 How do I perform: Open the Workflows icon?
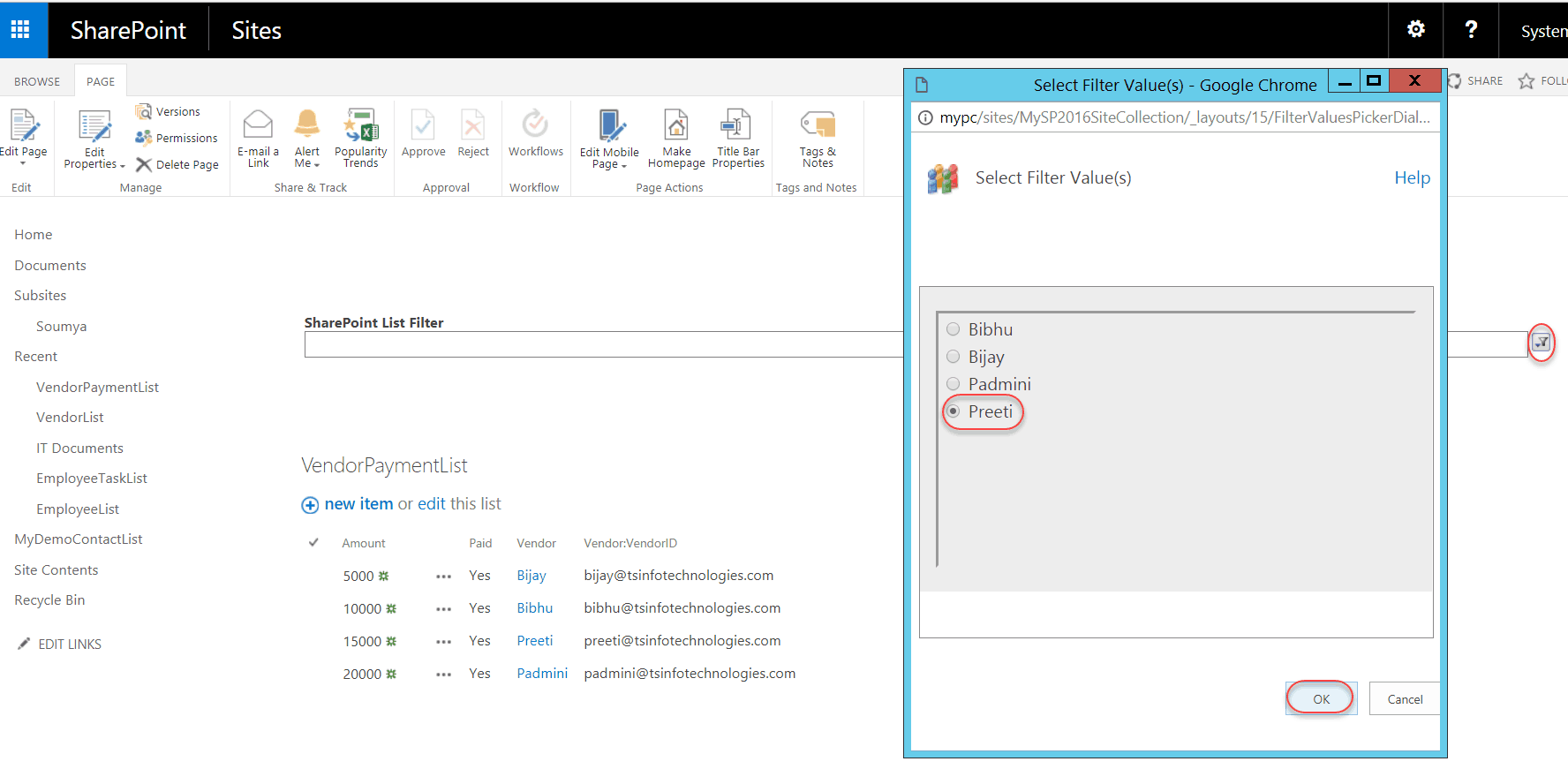[x=535, y=124]
